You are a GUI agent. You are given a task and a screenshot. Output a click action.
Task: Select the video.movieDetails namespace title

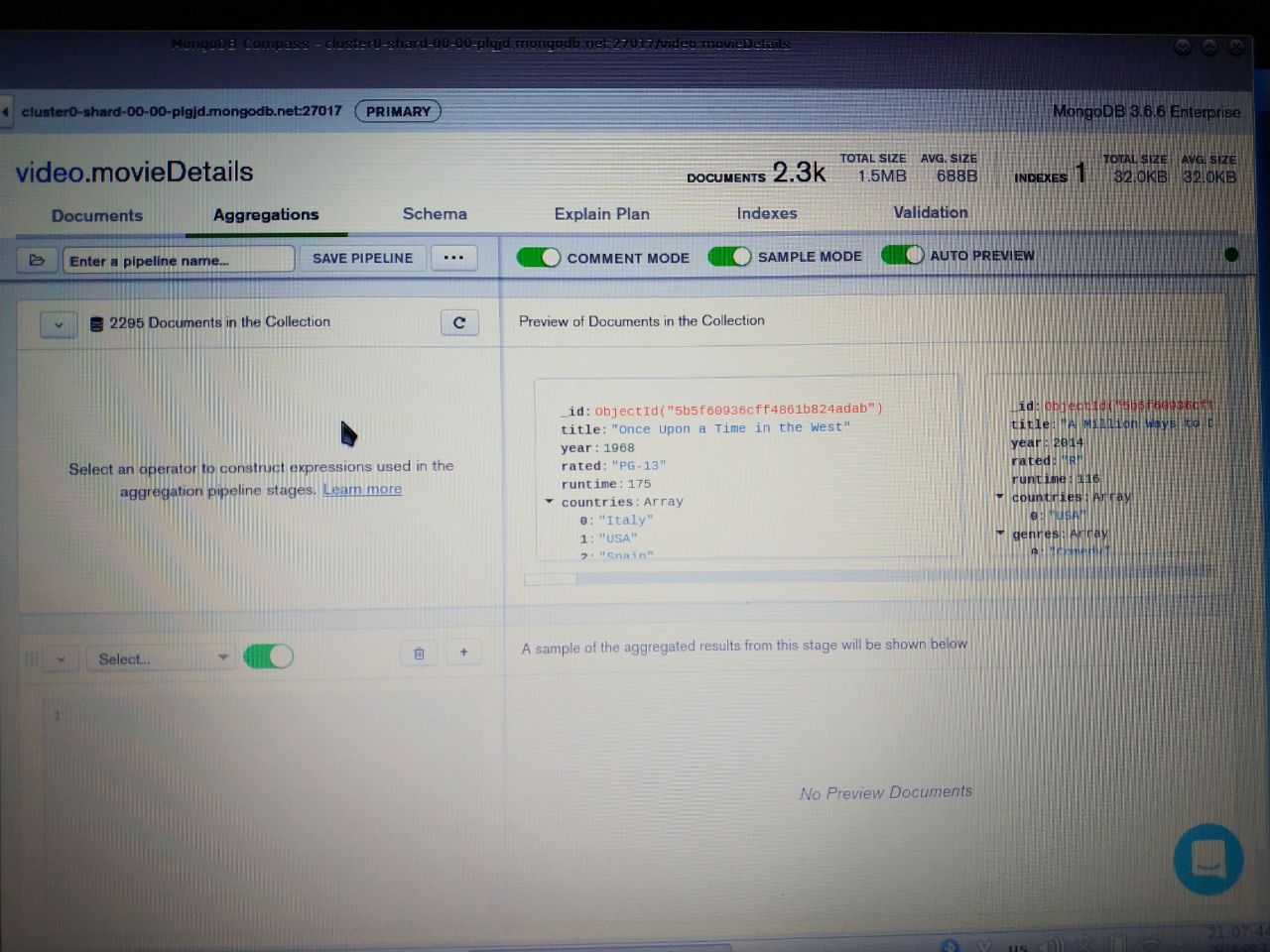135,173
